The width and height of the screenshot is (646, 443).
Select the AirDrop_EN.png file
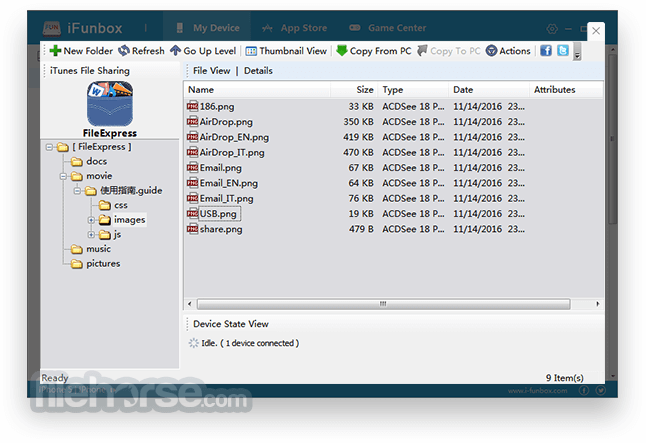click(234, 137)
